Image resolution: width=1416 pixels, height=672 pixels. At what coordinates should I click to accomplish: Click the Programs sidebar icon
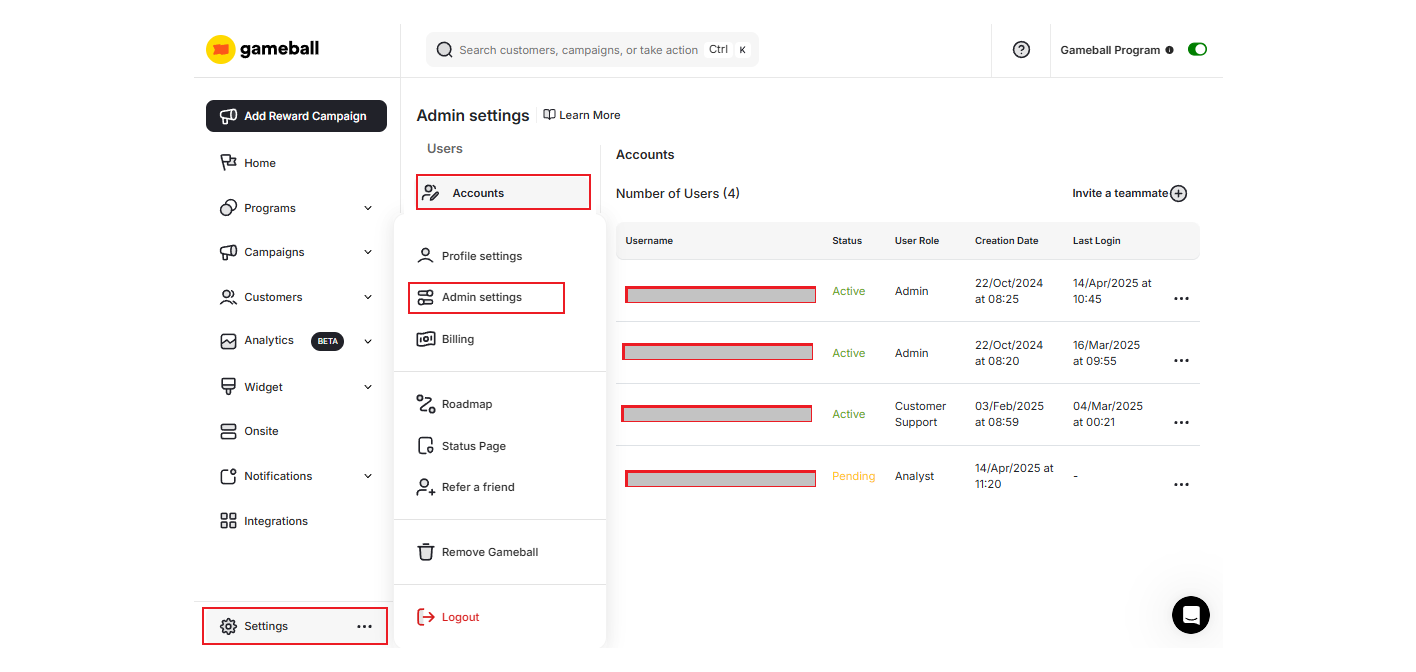tap(228, 208)
